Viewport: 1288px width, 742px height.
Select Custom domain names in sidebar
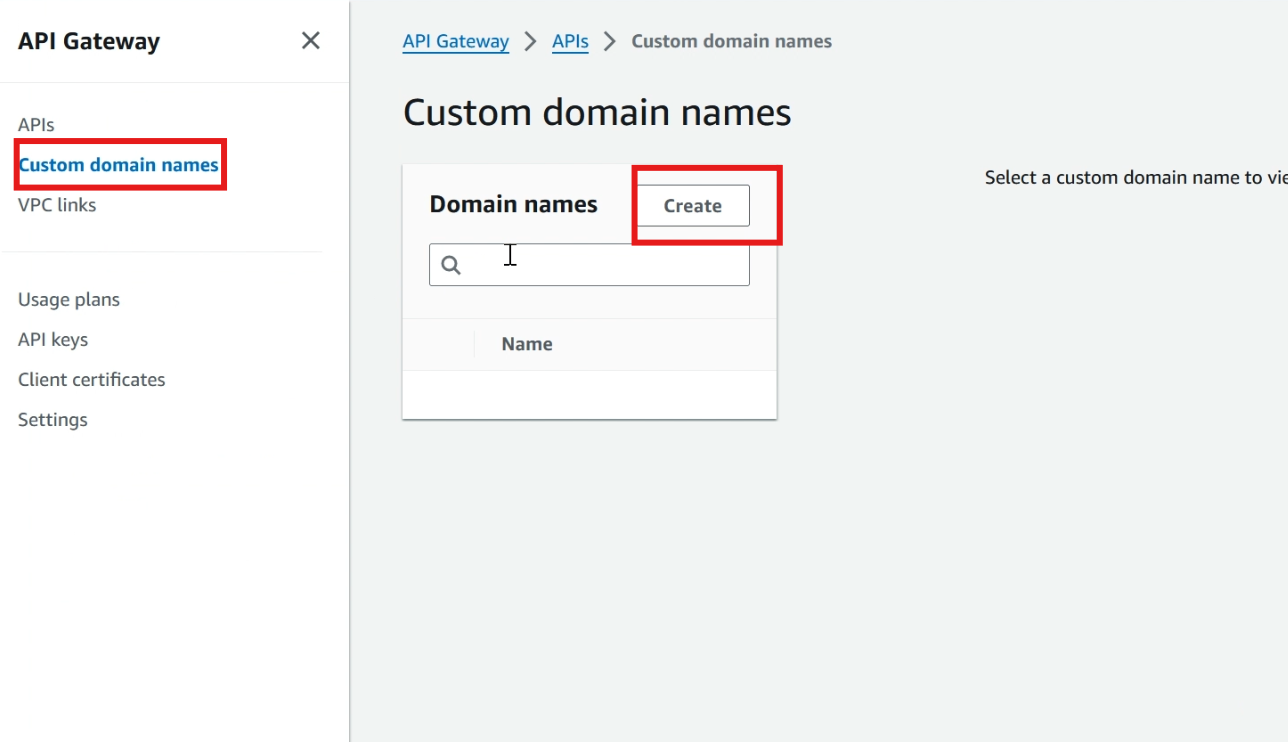coord(119,165)
